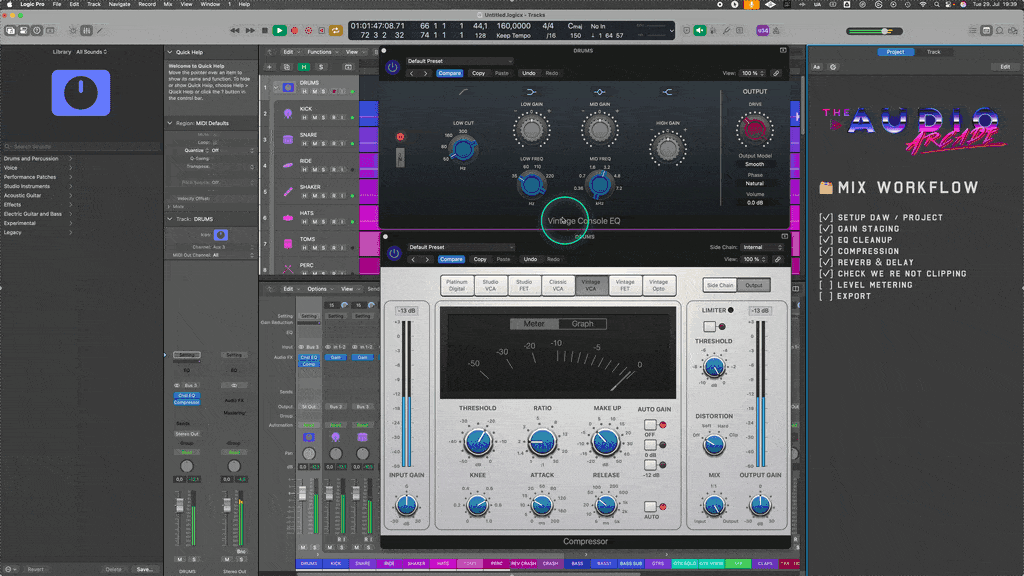This screenshot has width=1024, height=576.
Task: Bypass the Vintage Console EQ power button
Action: point(392,68)
